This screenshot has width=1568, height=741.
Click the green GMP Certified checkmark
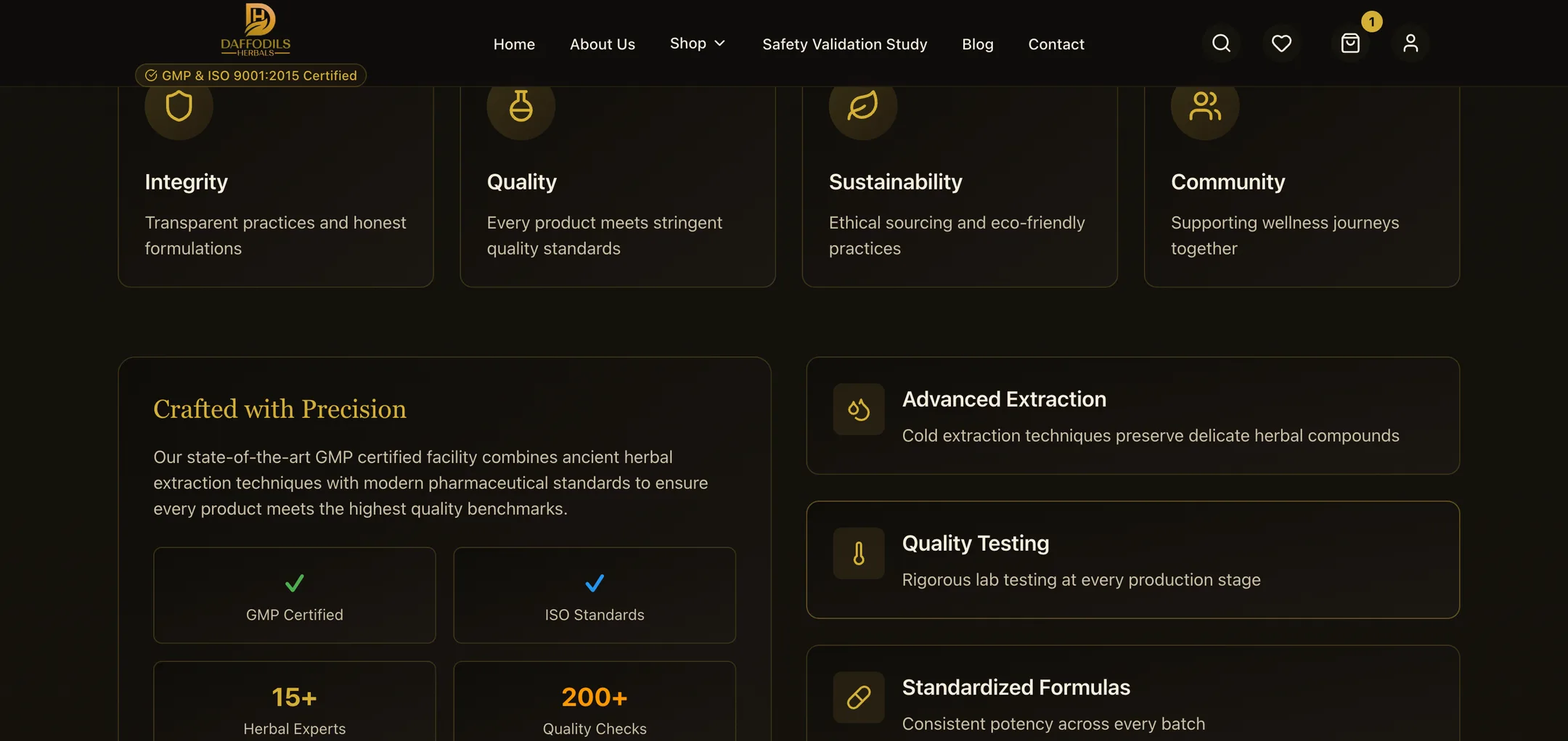pyautogui.click(x=294, y=583)
